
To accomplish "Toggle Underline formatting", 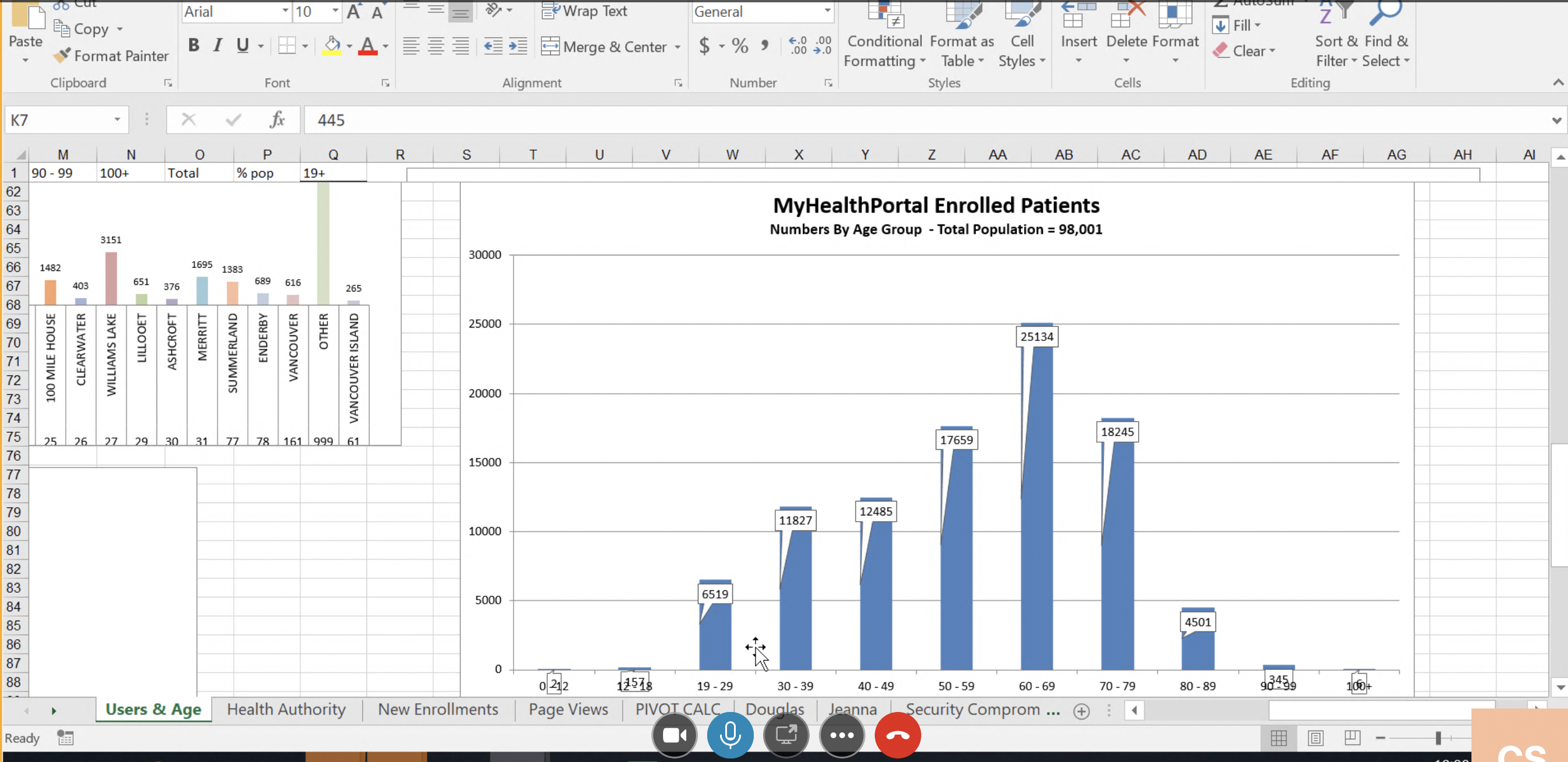I will (243, 45).
